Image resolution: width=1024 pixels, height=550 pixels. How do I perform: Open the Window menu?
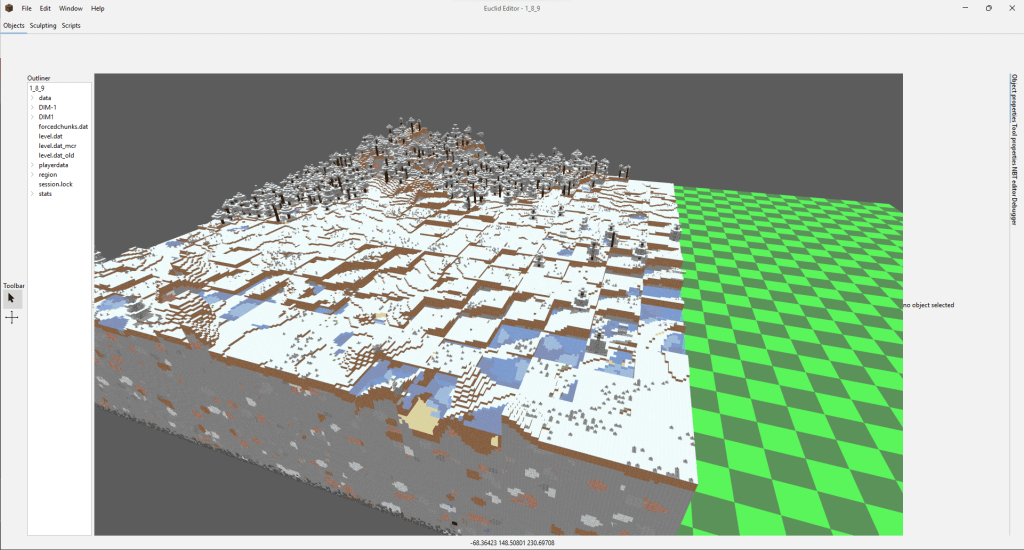coord(71,8)
